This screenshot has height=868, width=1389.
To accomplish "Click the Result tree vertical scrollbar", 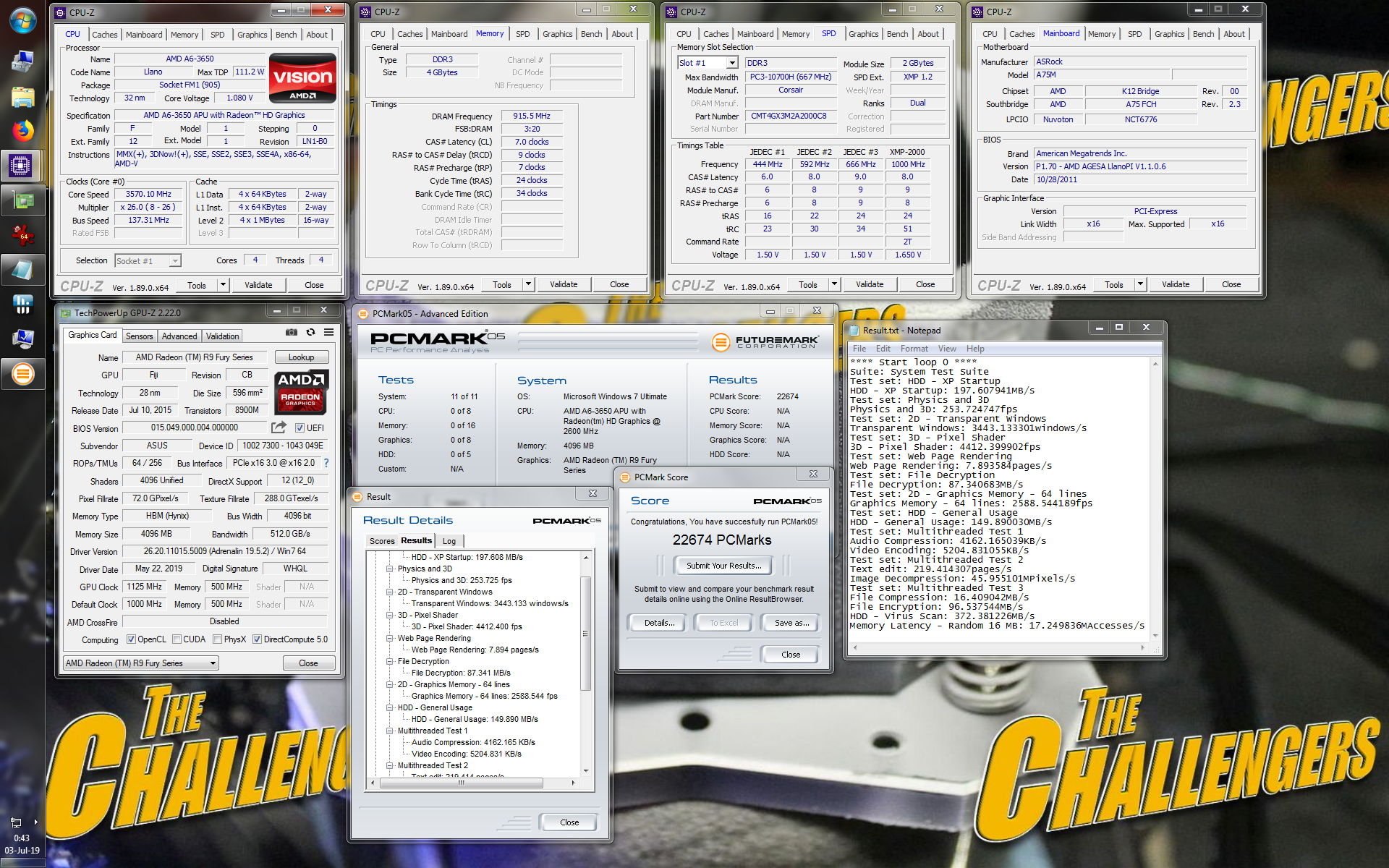I will click(x=585, y=663).
